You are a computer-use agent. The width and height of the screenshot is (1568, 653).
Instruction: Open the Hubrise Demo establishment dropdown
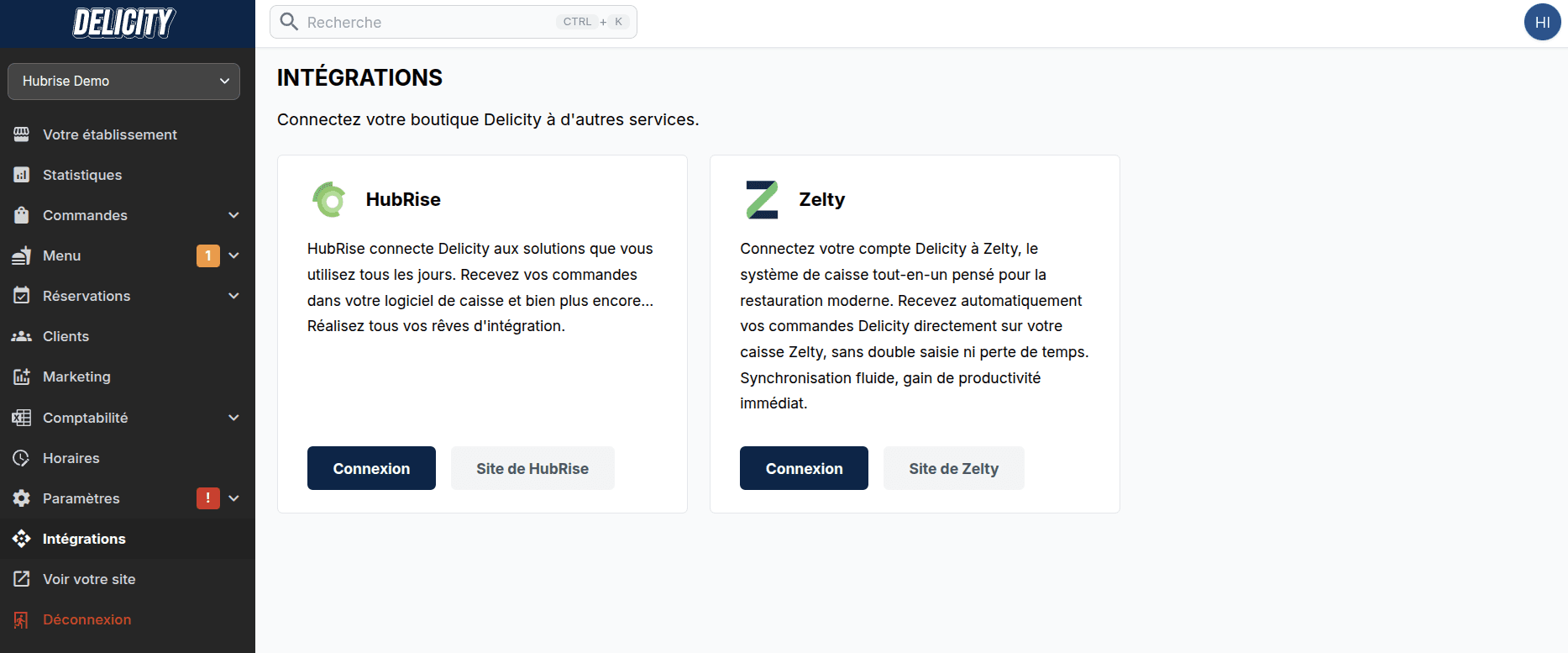(124, 82)
